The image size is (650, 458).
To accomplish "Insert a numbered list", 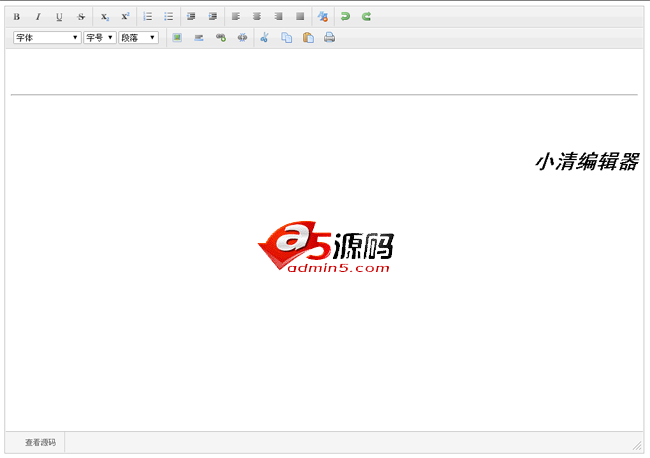I will coord(148,17).
